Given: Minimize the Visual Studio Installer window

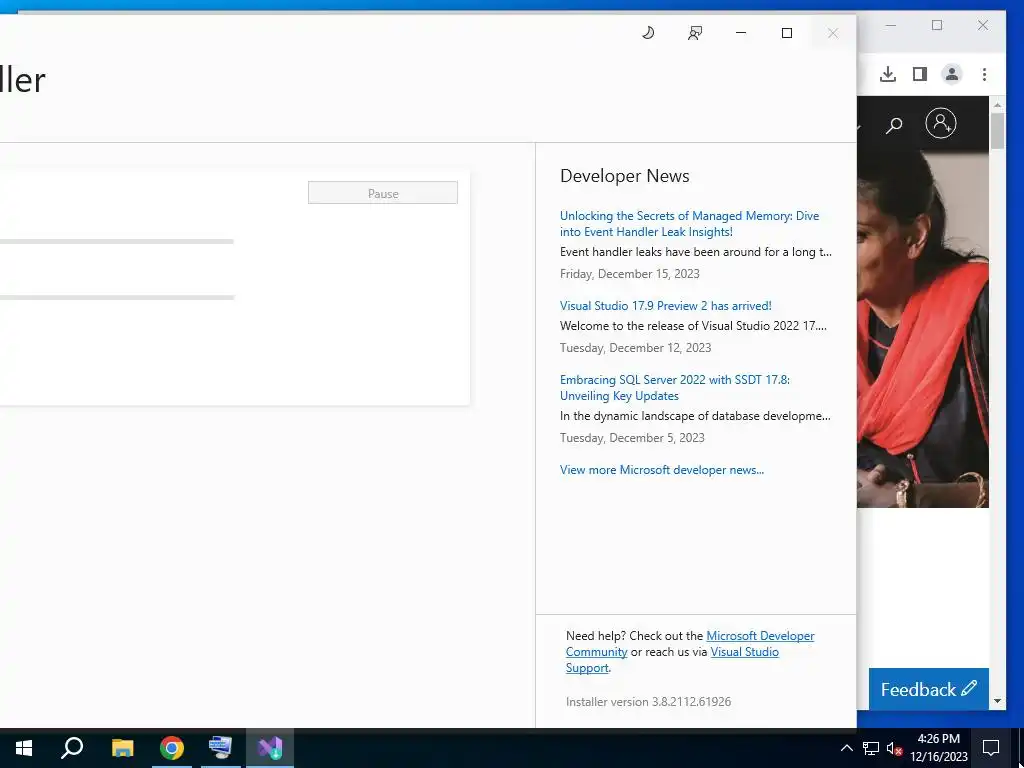Looking at the screenshot, I should pos(741,33).
